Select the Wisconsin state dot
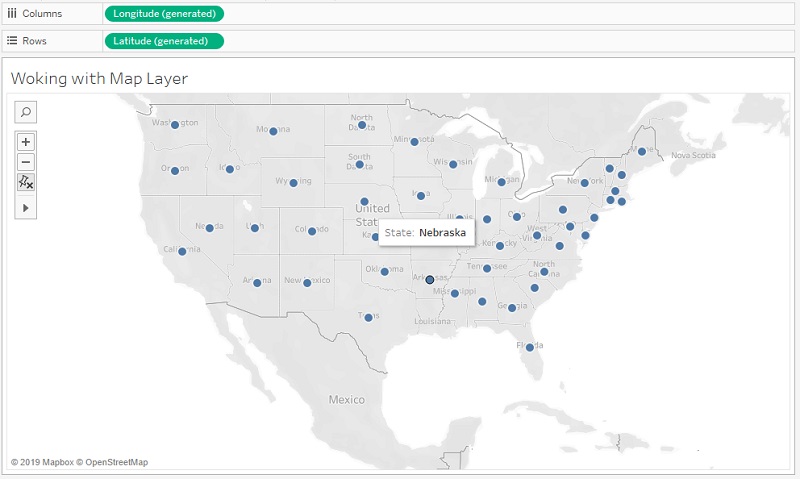Image resolution: width=800 pixels, height=479 pixels. point(453,164)
